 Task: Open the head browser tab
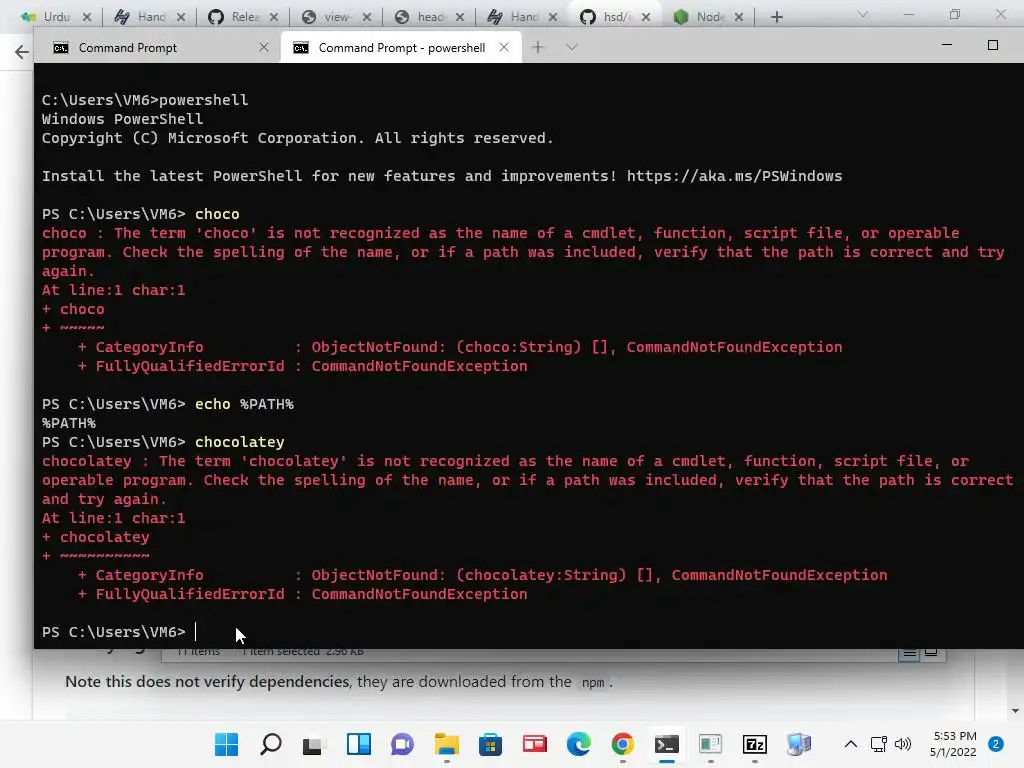pyautogui.click(x=429, y=17)
